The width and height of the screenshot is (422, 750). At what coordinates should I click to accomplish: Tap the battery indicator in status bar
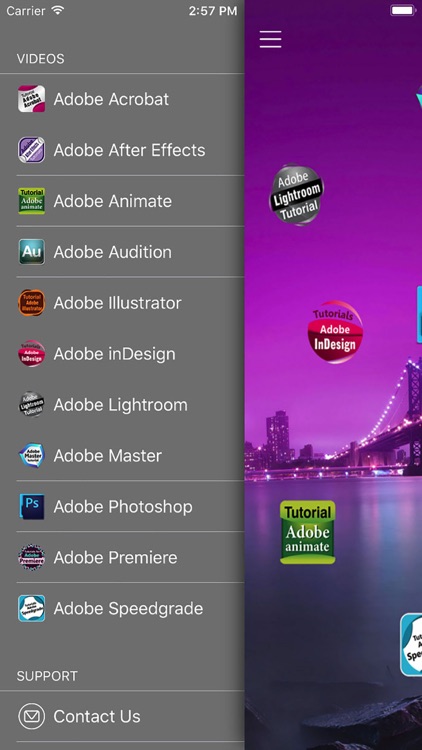coord(402,11)
